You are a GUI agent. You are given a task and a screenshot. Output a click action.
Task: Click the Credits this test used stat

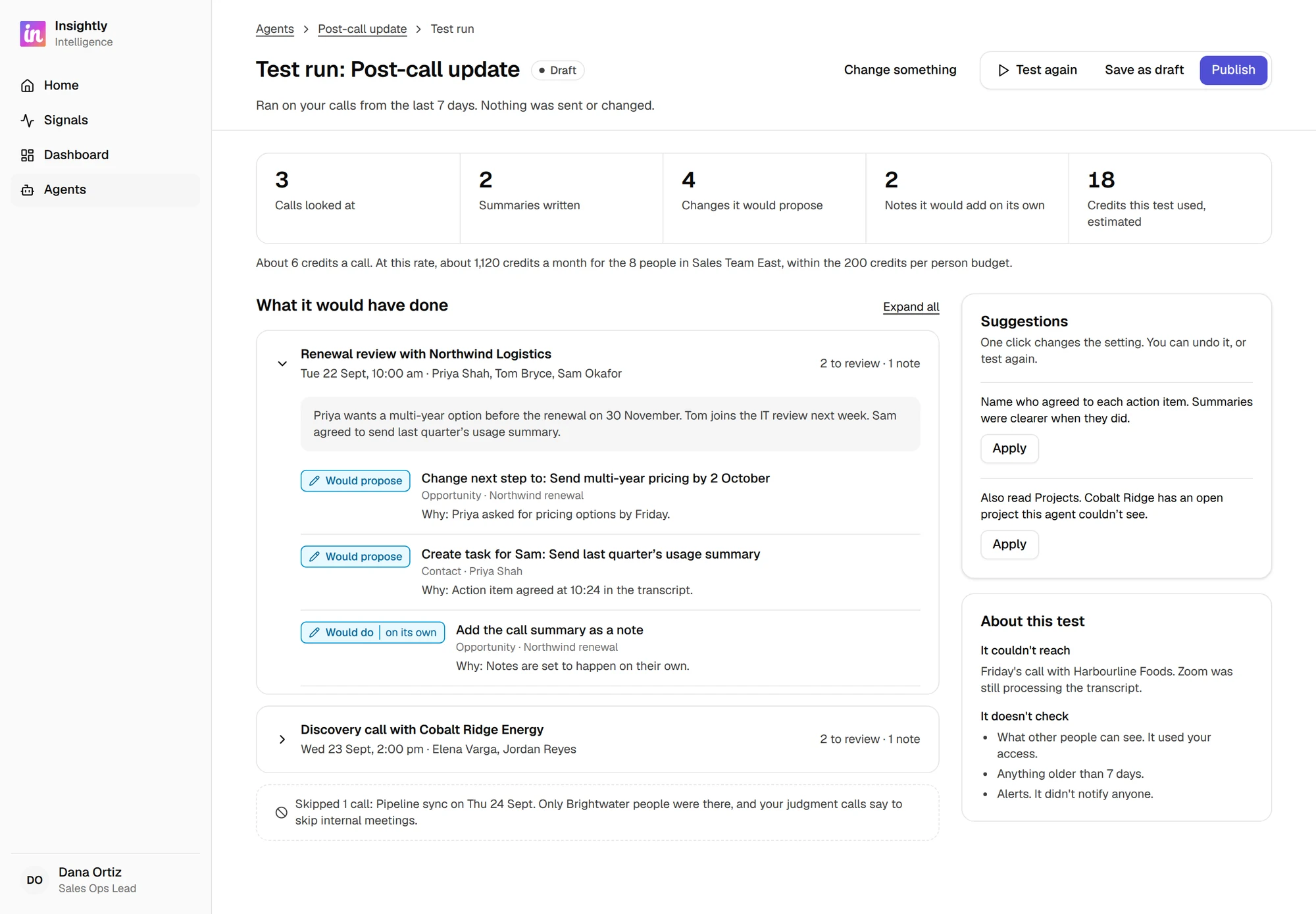1170,198
